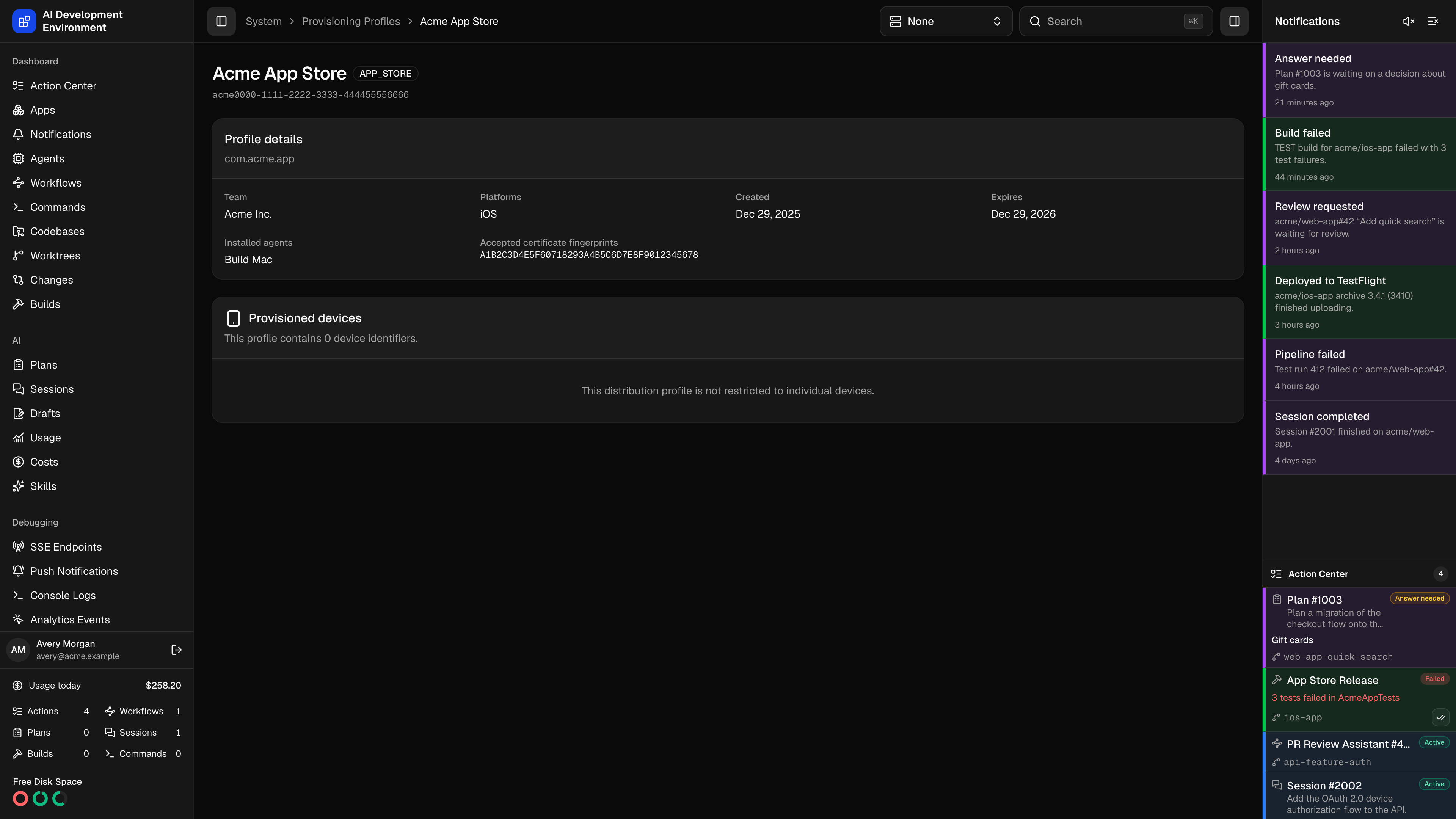Focus the Search field
1456x819 pixels.
coord(1116,22)
